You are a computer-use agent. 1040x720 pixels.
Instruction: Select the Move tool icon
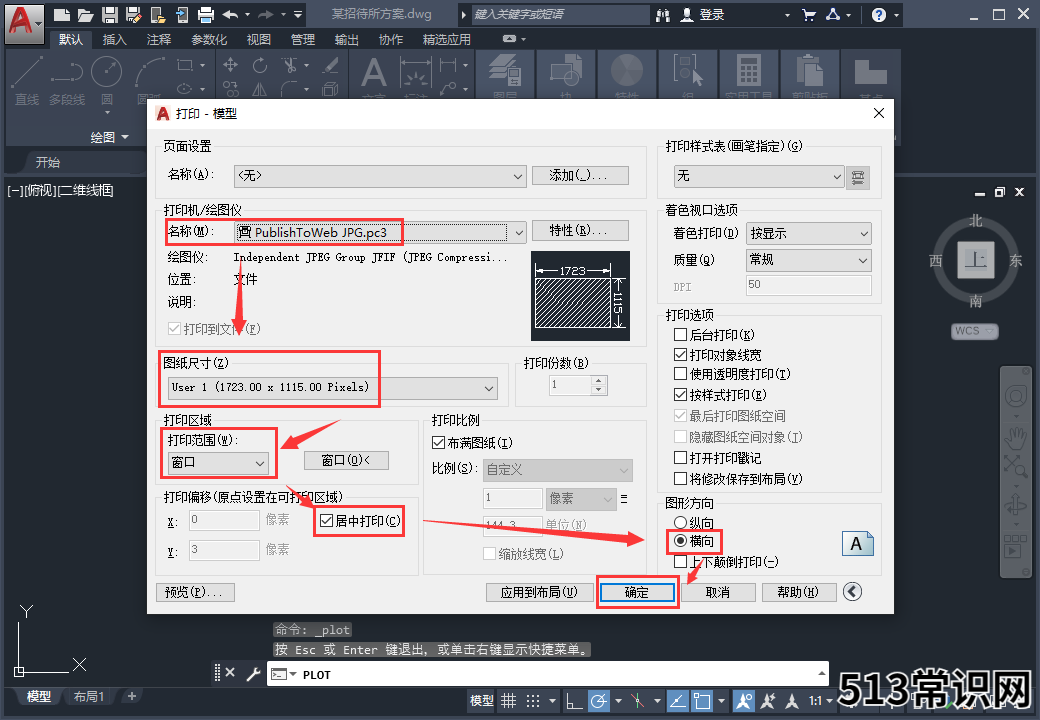pyautogui.click(x=230, y=64)
